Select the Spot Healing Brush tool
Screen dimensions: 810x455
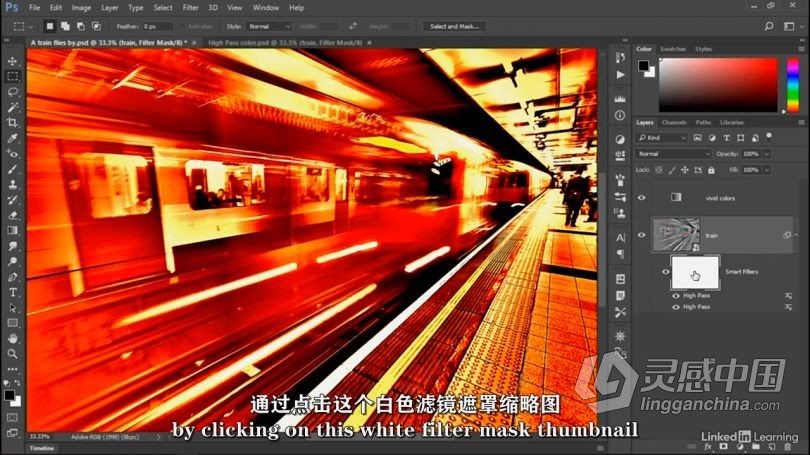click(x=12, y=153)
